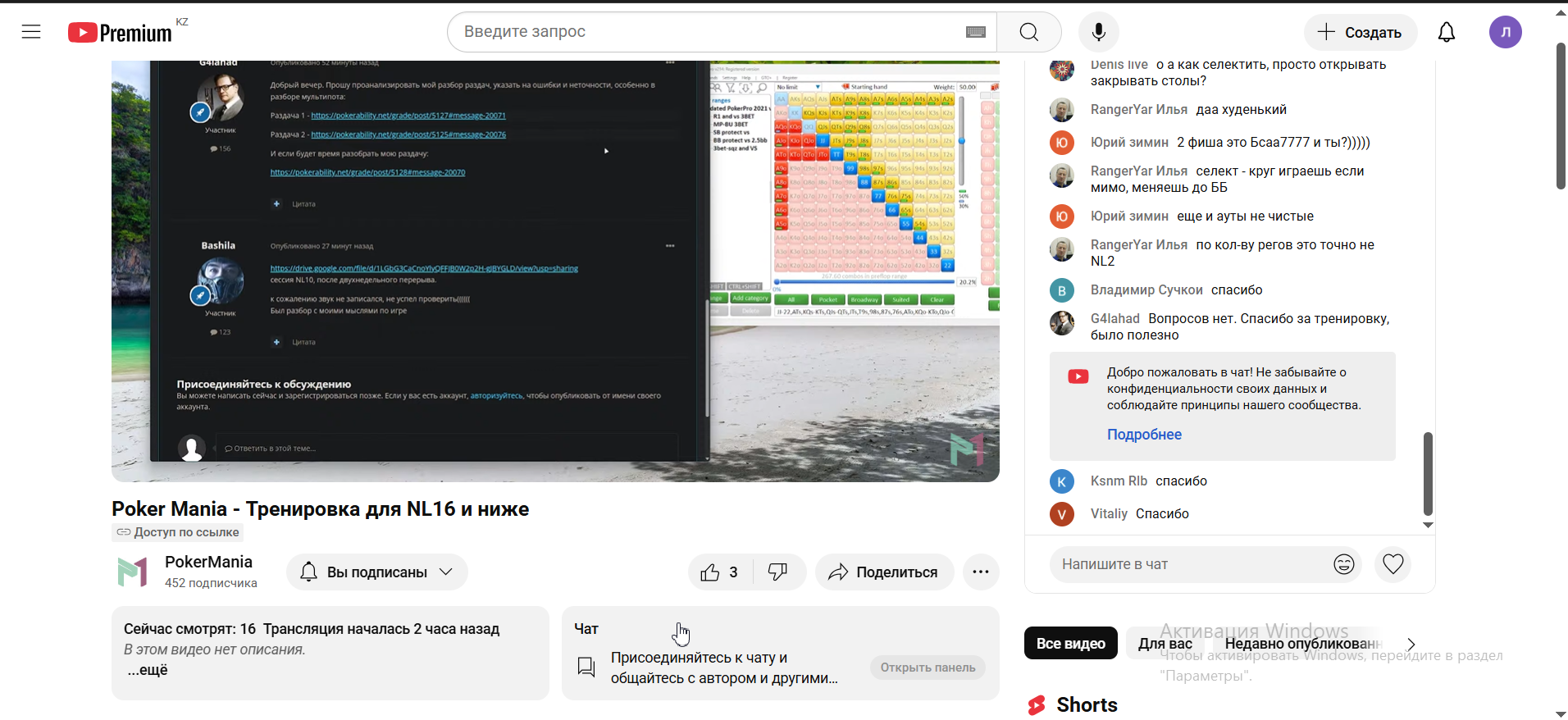Image resolution: width=1568 pixels, height=720 pixels.
Task: Expand description with ...ещё
Action: tap(148, 670)
